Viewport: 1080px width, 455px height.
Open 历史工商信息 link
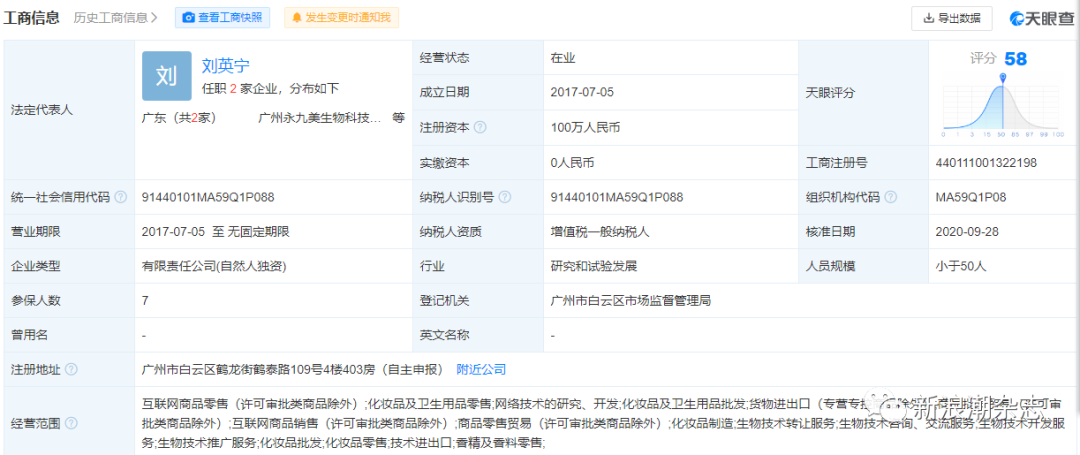point(115,17)
